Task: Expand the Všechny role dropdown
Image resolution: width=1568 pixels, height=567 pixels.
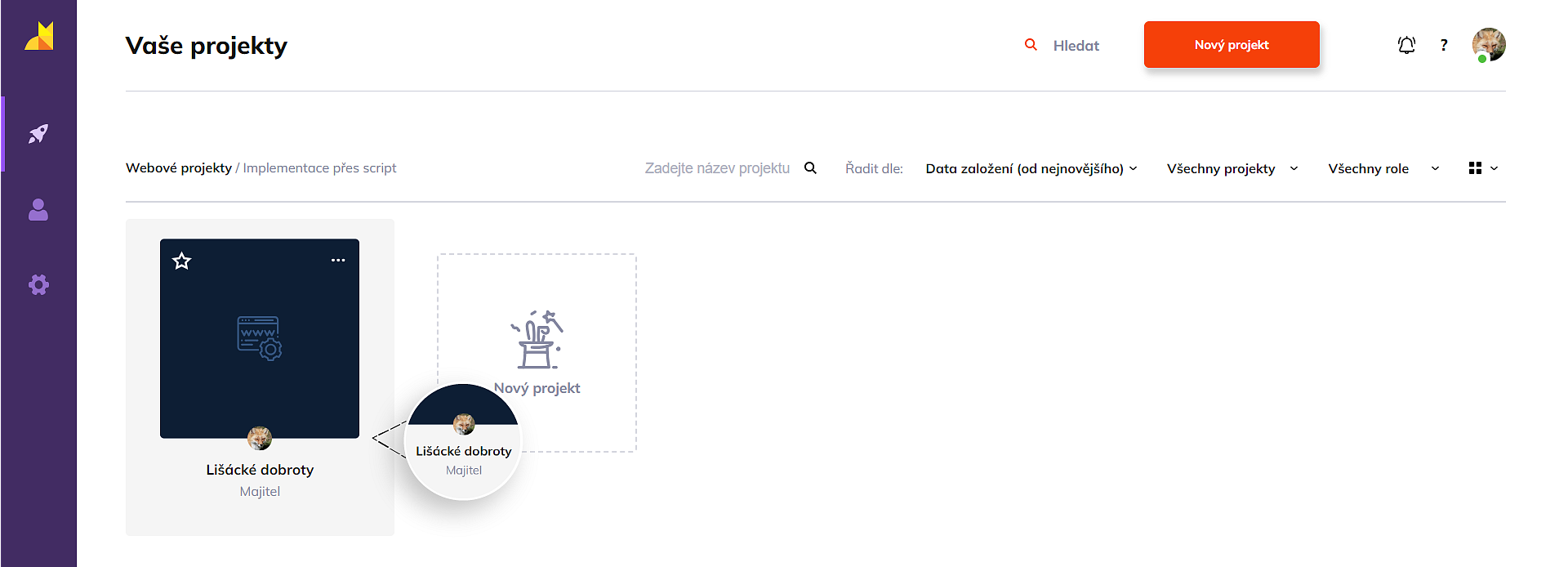Action: coord(1383,168)
